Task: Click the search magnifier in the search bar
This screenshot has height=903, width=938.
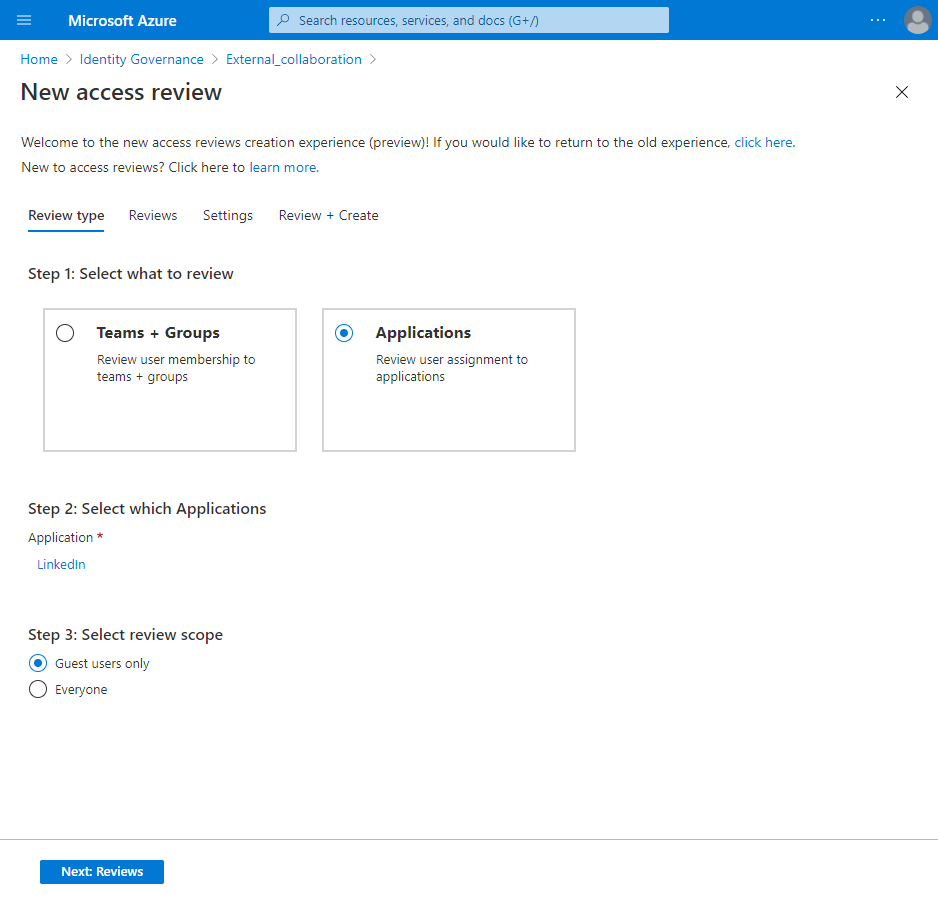Action: pyautogui.click(x=282, y=20)
